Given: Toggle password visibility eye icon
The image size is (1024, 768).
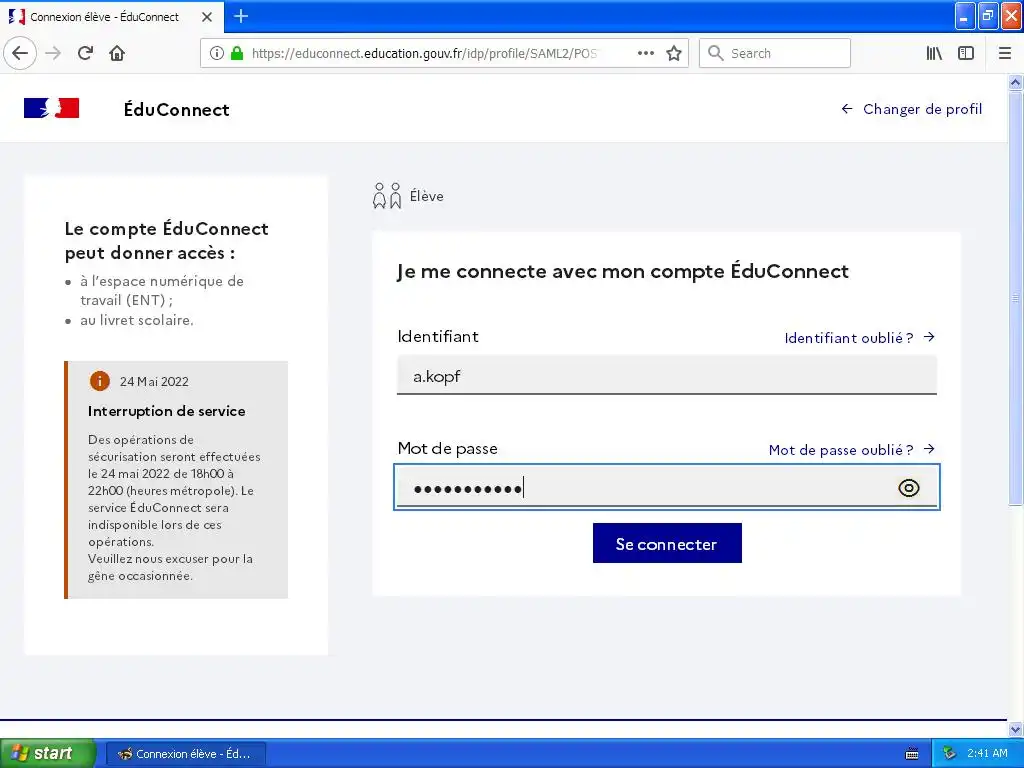Looking at the screenshot, I should coord(908,488).
